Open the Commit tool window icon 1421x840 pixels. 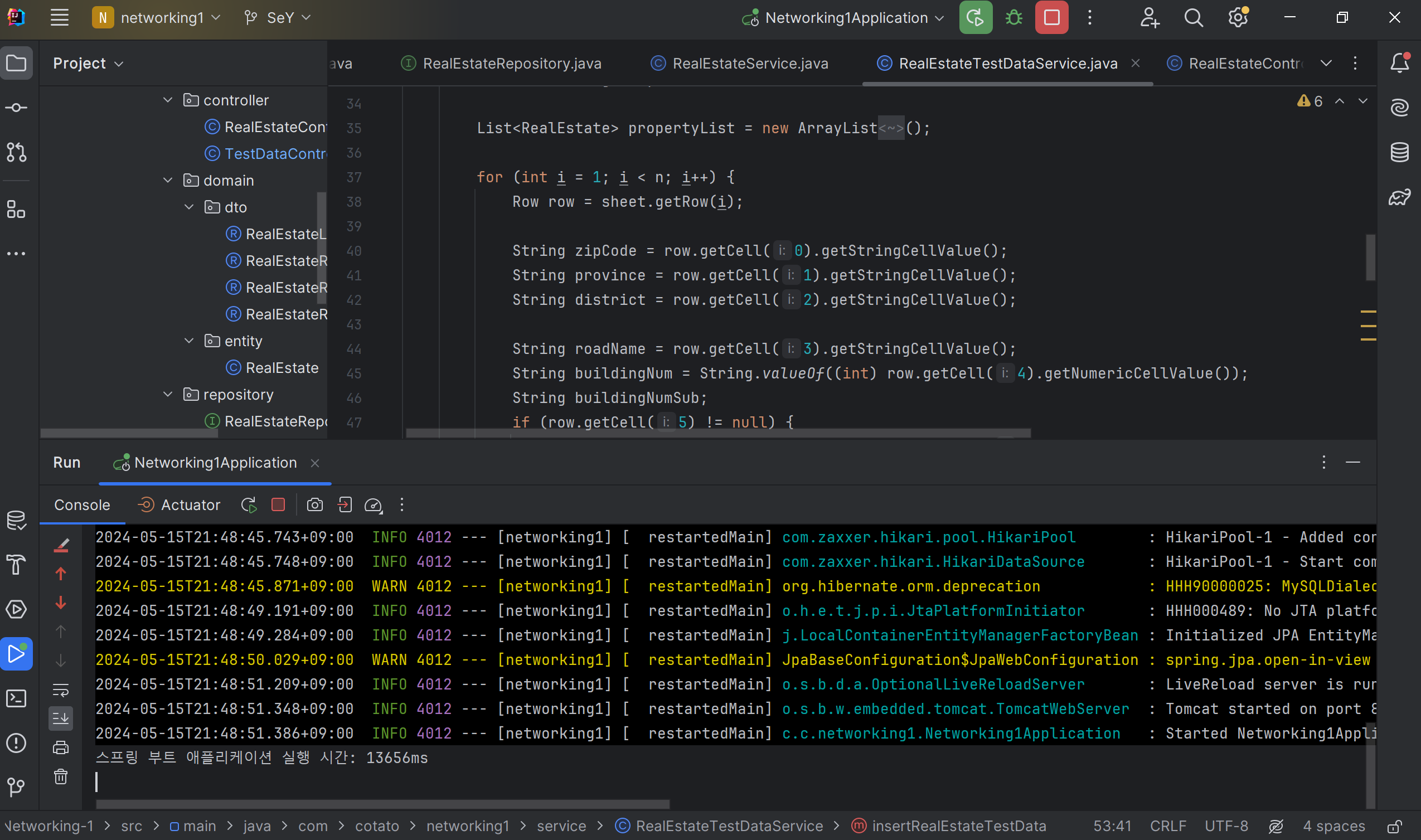point(16,108)
